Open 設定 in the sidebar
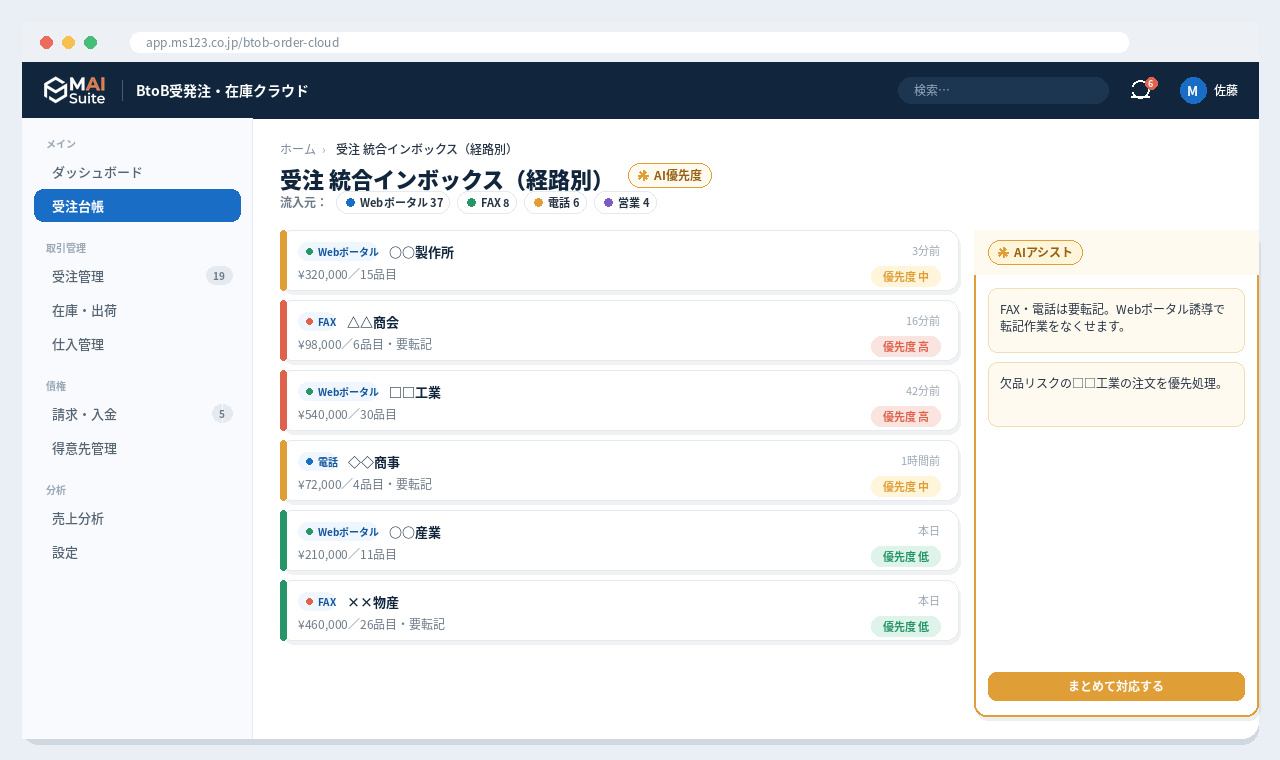 pos(137,552)
